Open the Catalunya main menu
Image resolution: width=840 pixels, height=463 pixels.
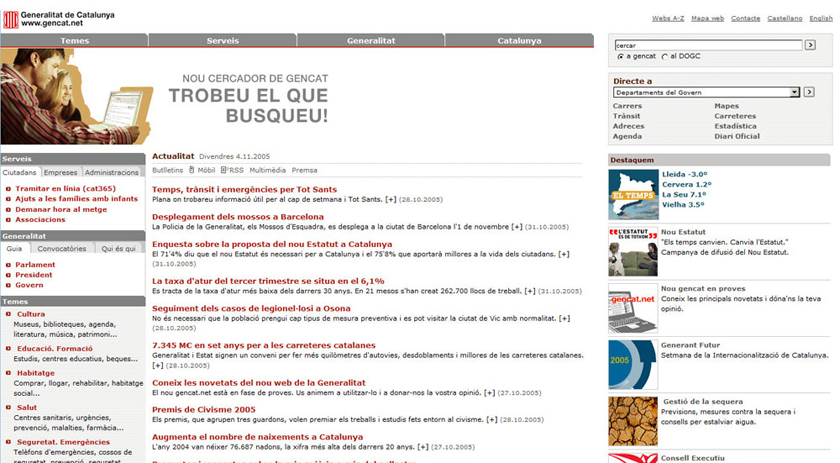(519, 40)
